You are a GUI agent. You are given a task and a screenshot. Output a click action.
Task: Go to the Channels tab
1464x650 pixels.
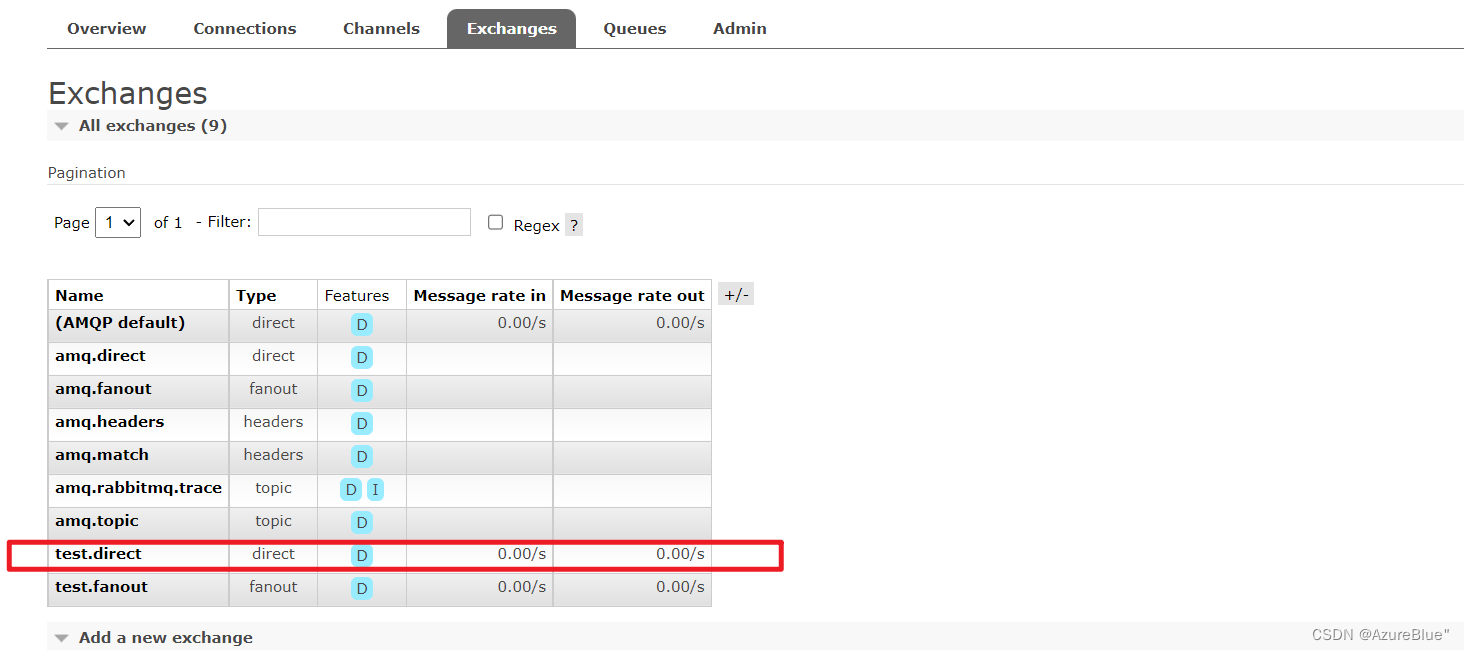pyautogui.click(x=381, y=28)
